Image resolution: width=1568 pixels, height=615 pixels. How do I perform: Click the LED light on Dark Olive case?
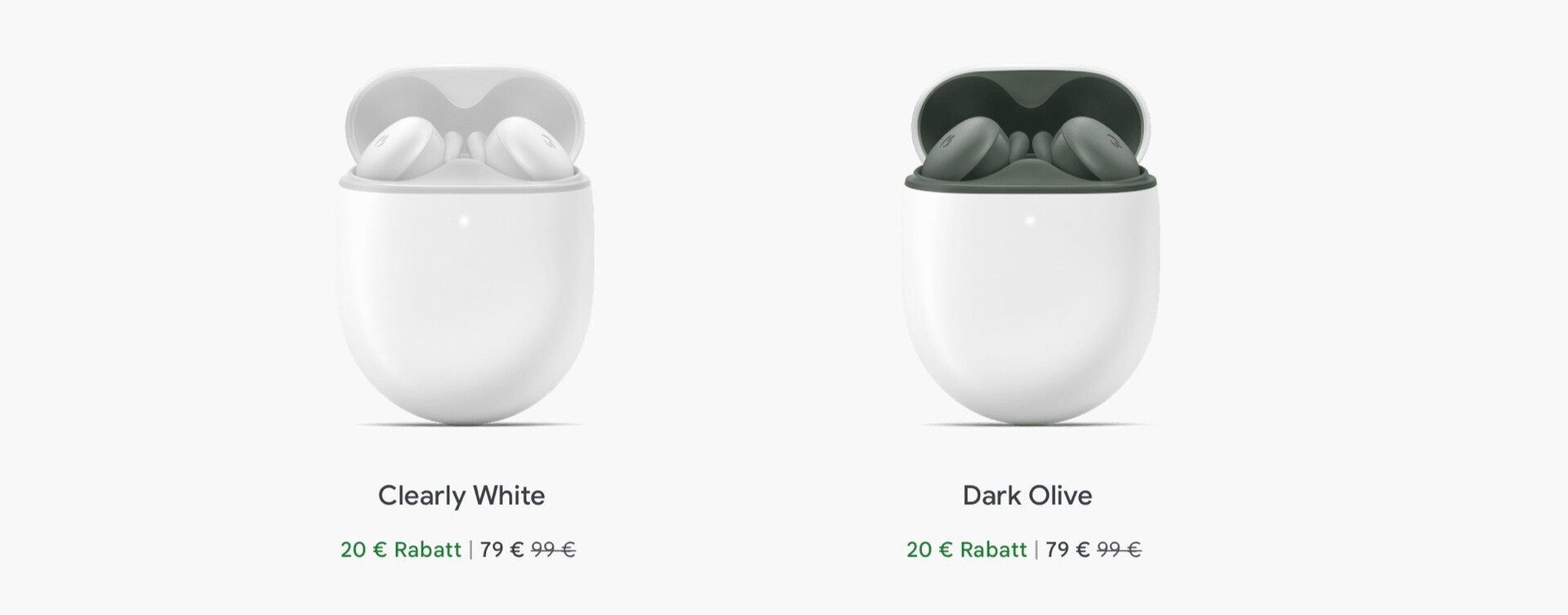pyautogui.click(x=1030, y=221)
